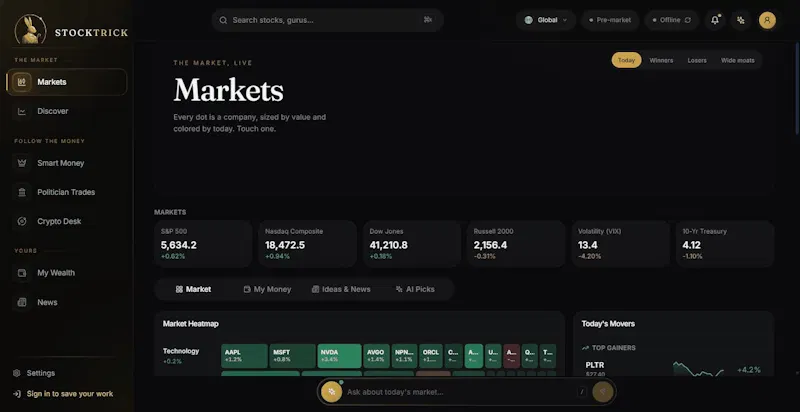Open PLTR in Top Gainers
Image resolution: width=800 pixels, height=412 pixels.
point(673,370)
